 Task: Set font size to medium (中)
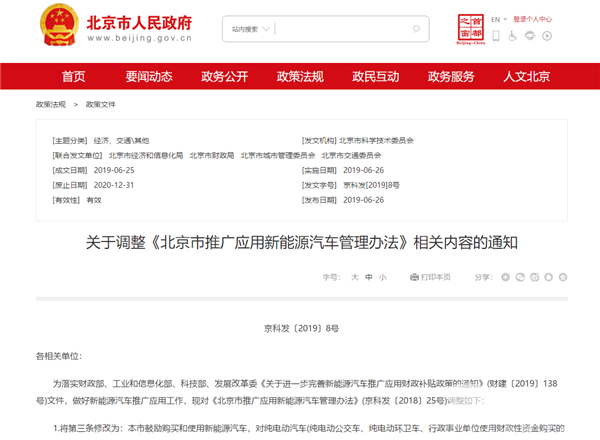[369, 276]
